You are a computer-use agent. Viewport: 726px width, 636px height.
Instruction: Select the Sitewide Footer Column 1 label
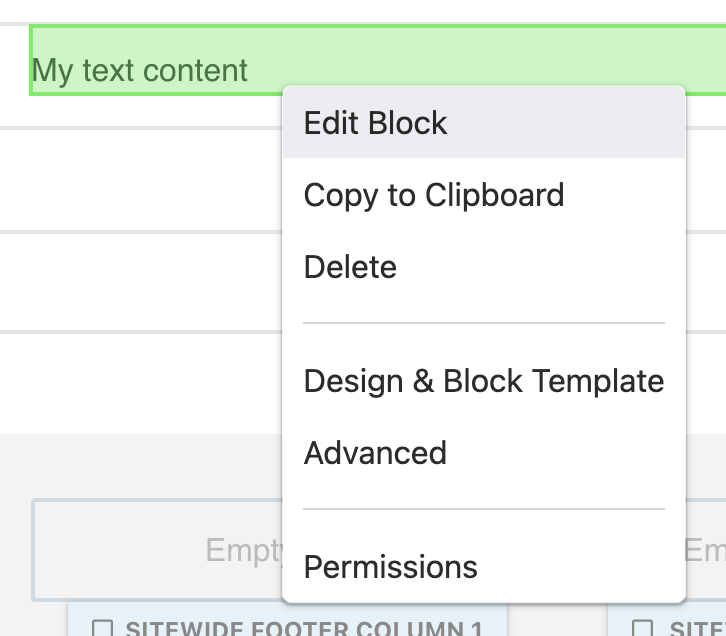pos(300,629)
